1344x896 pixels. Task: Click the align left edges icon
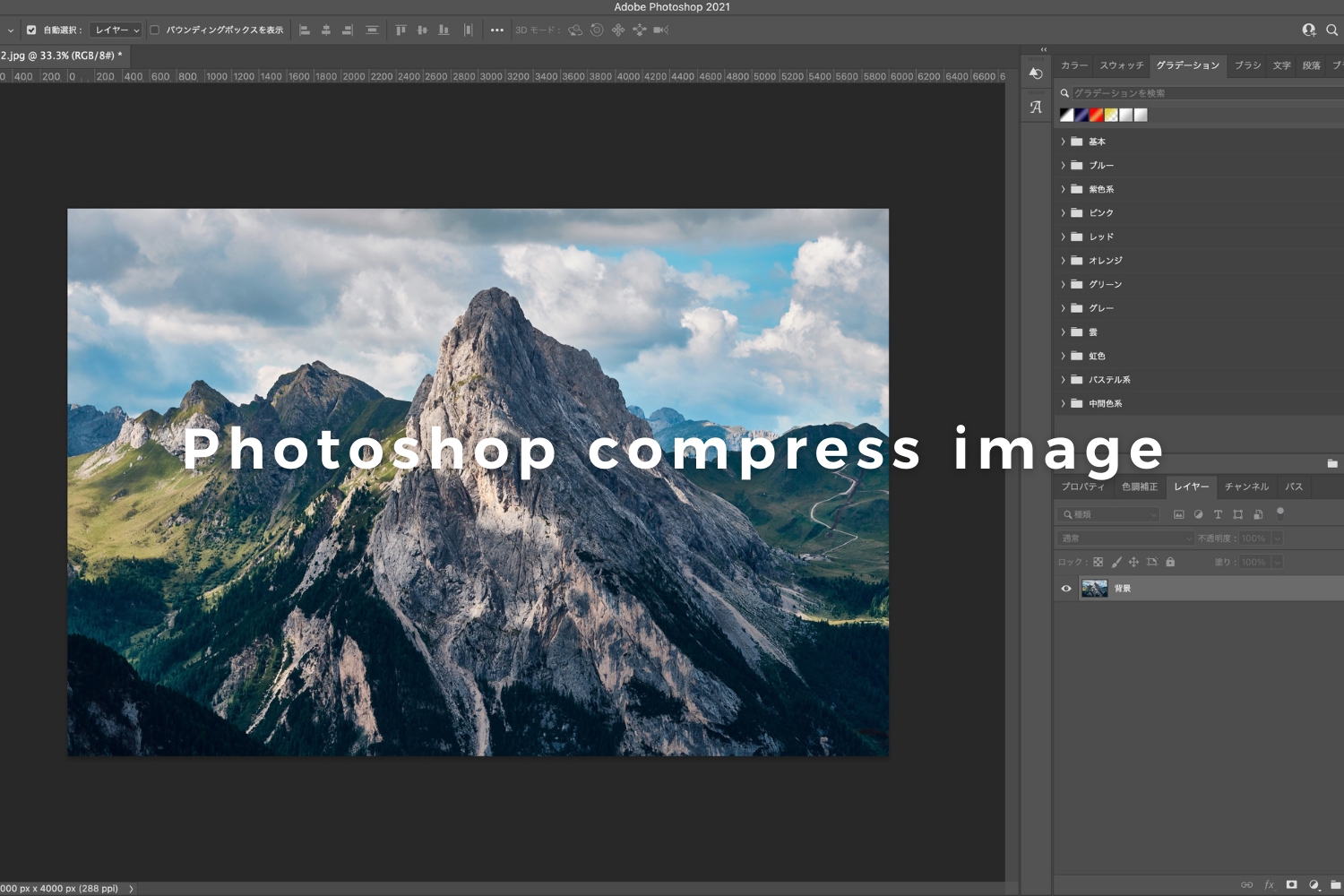tap(305, 30)
